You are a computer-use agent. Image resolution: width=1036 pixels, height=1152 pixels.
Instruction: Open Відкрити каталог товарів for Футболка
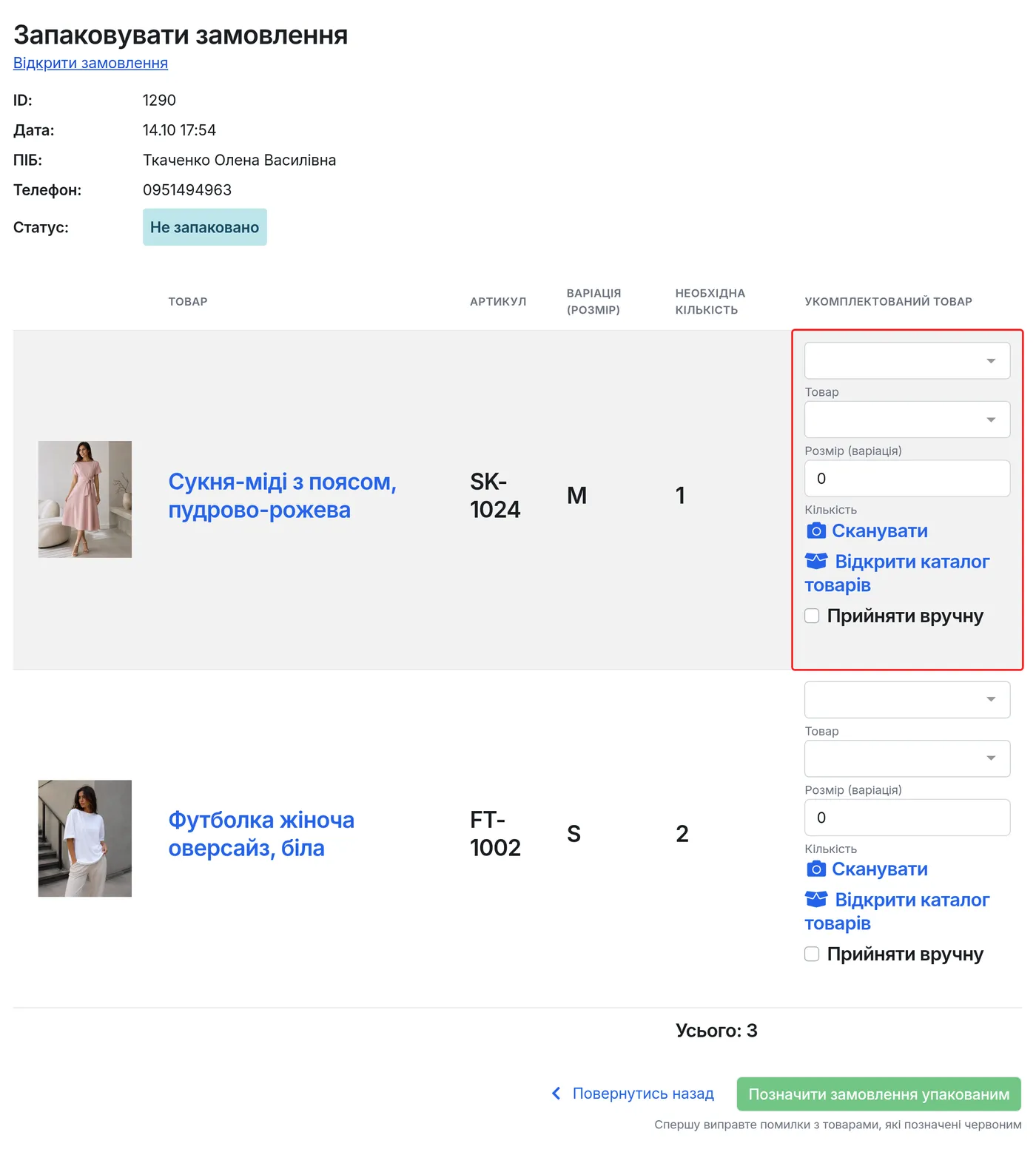pos(897,912)
